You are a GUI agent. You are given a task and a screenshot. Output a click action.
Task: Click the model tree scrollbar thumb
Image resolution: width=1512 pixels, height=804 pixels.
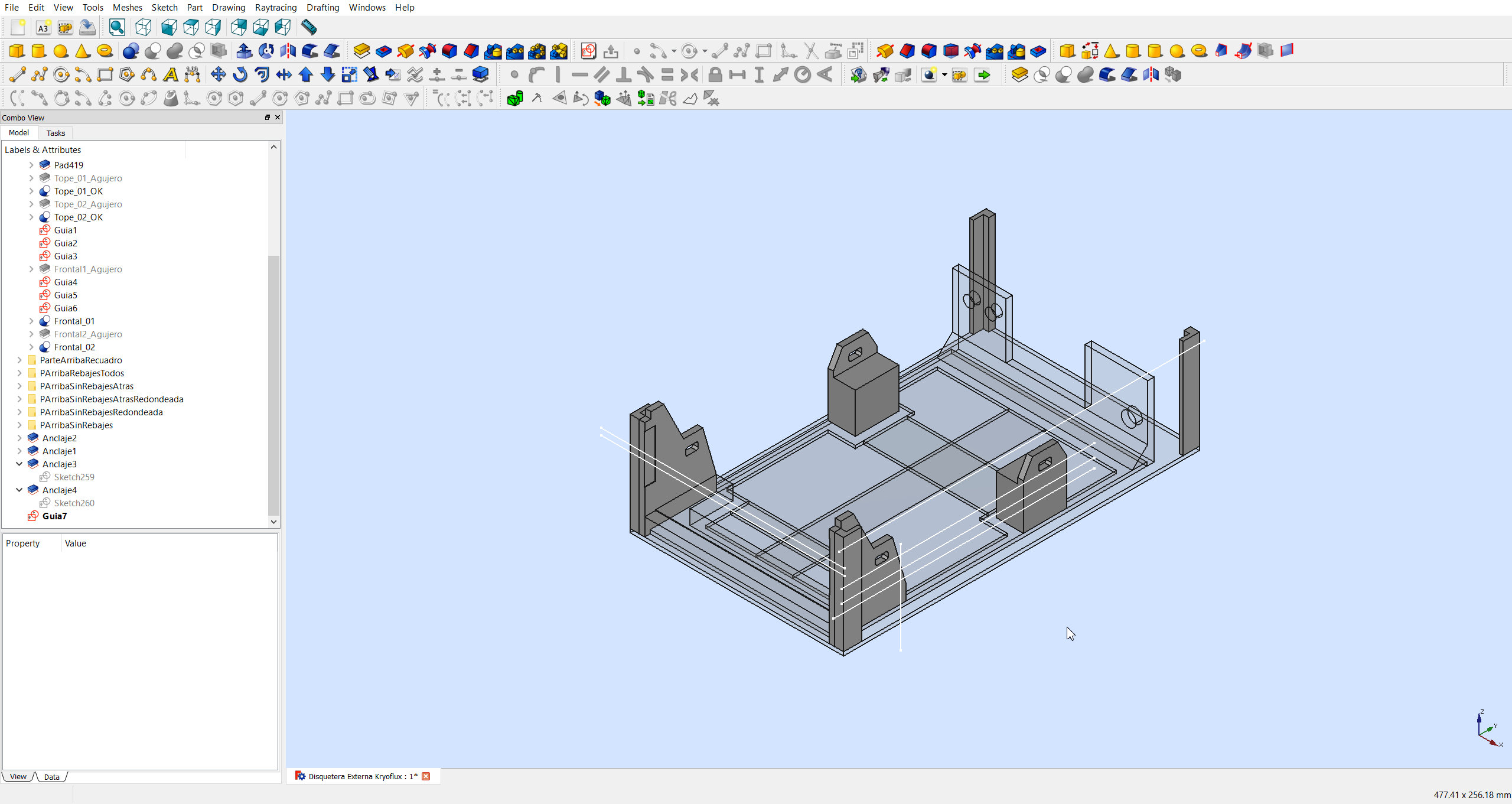click(x=273, y=385)
